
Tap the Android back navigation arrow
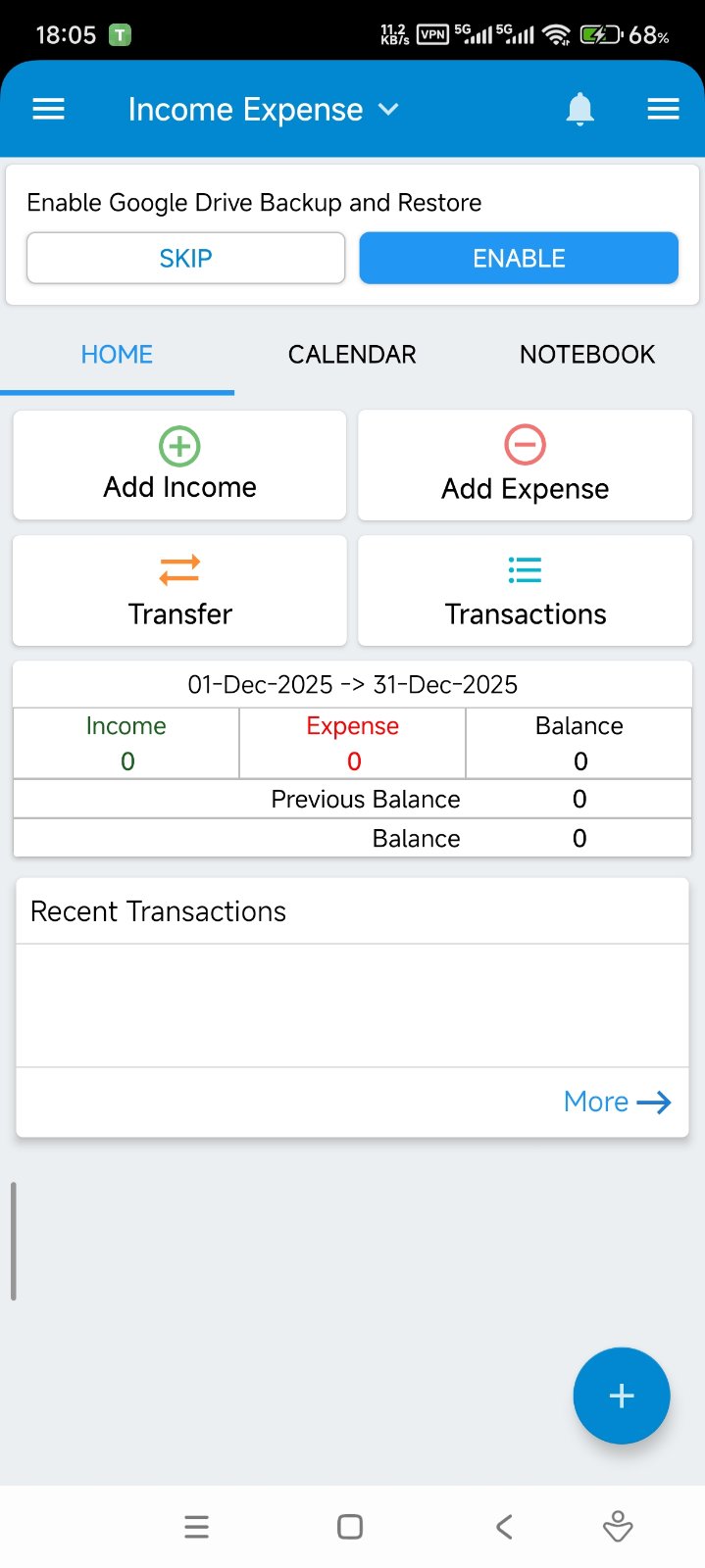coord(504,1526)
